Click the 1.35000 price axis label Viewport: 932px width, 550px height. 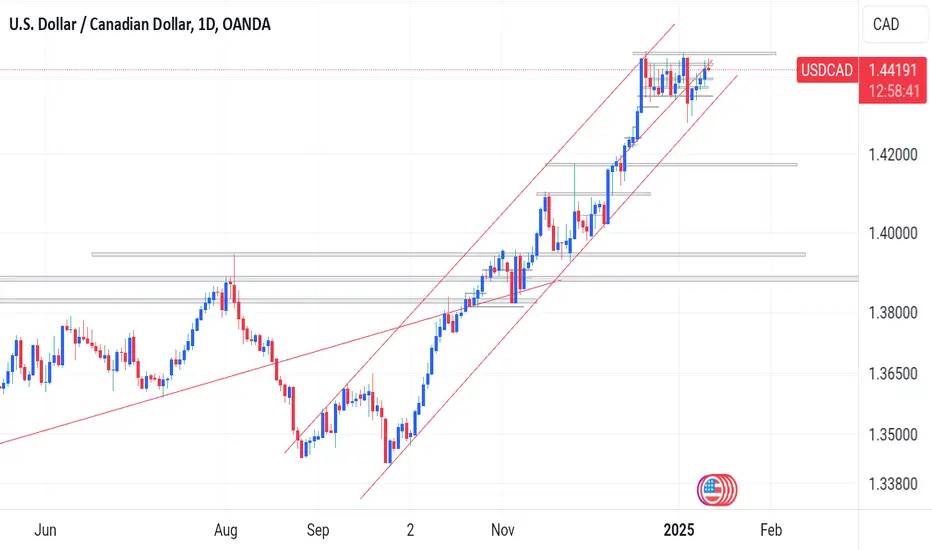tap(893, 435)
